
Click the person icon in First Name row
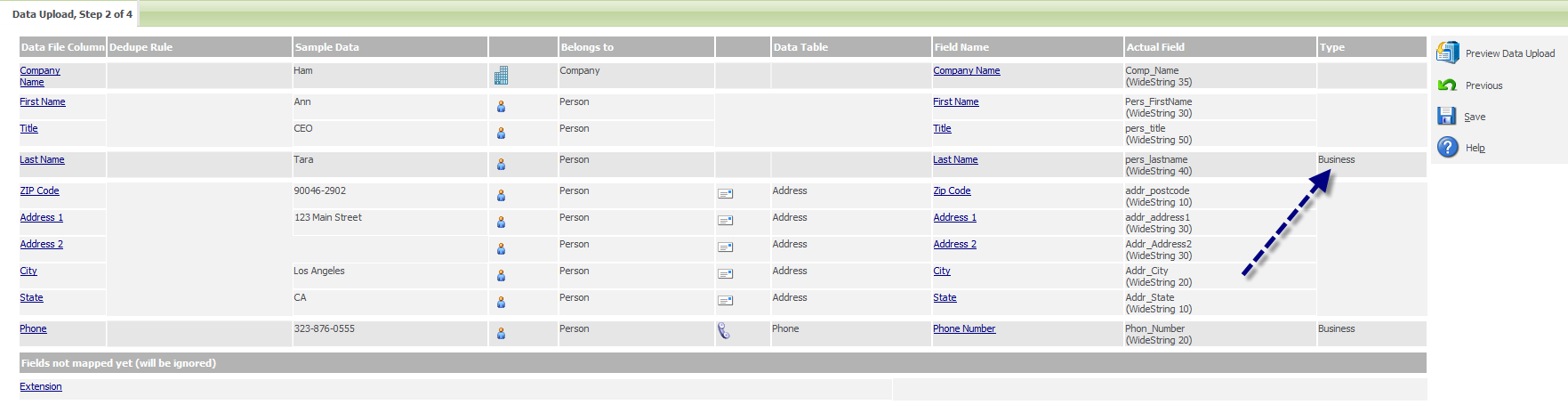coord(501,107)
